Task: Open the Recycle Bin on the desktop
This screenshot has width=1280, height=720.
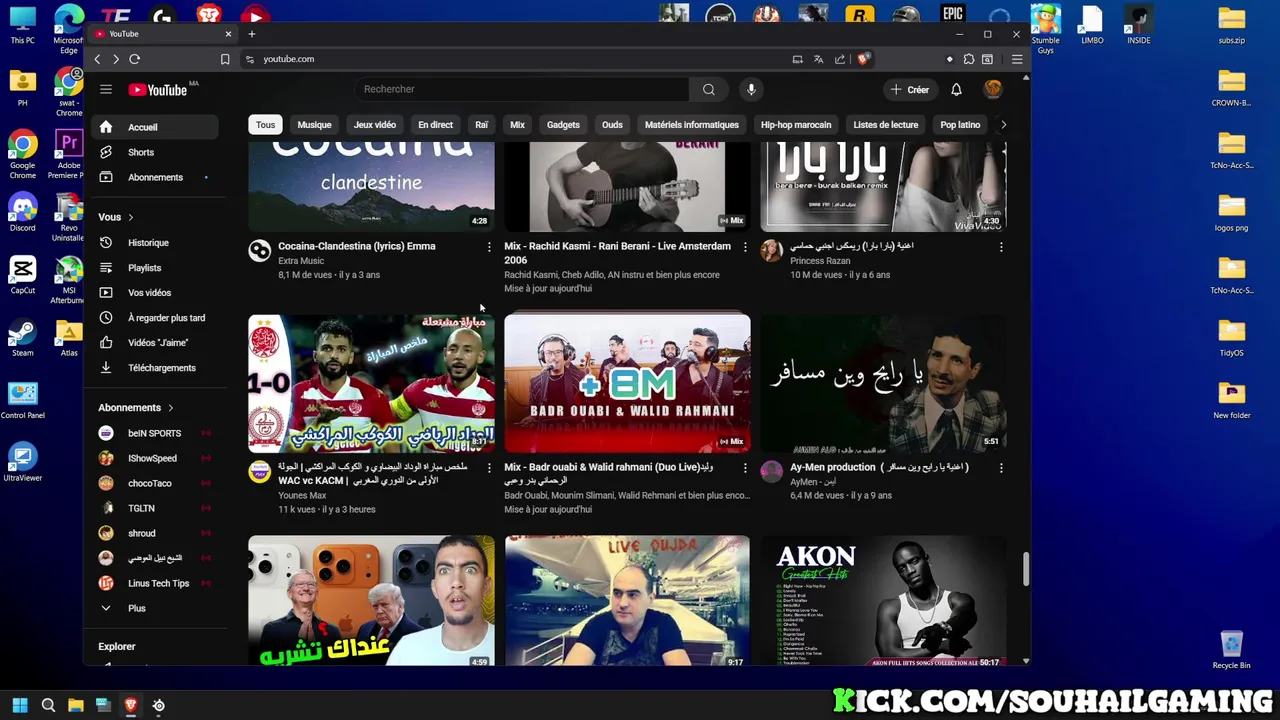Action: pos(1231,650)
